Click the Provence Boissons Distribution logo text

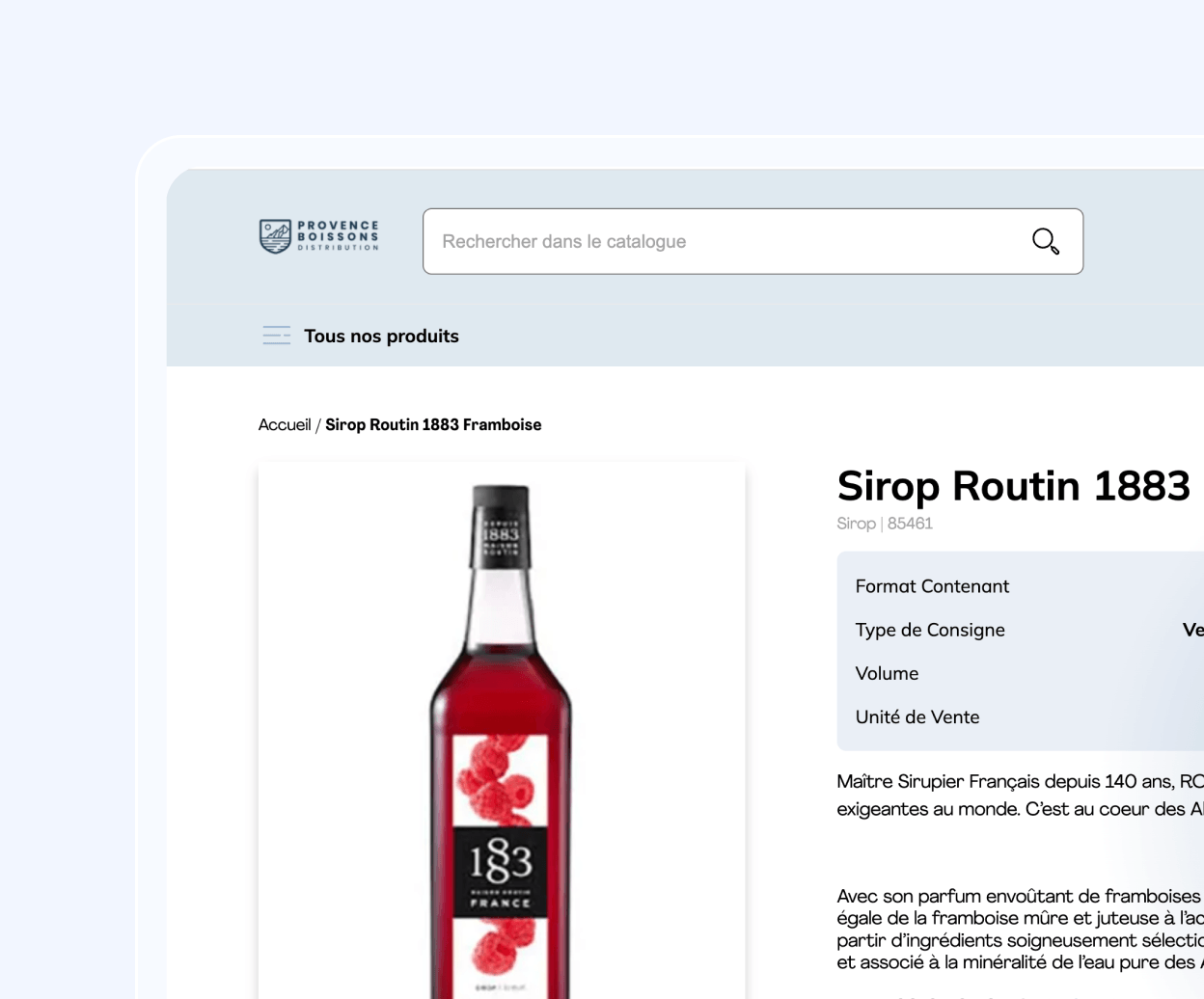tap(338, 236)
